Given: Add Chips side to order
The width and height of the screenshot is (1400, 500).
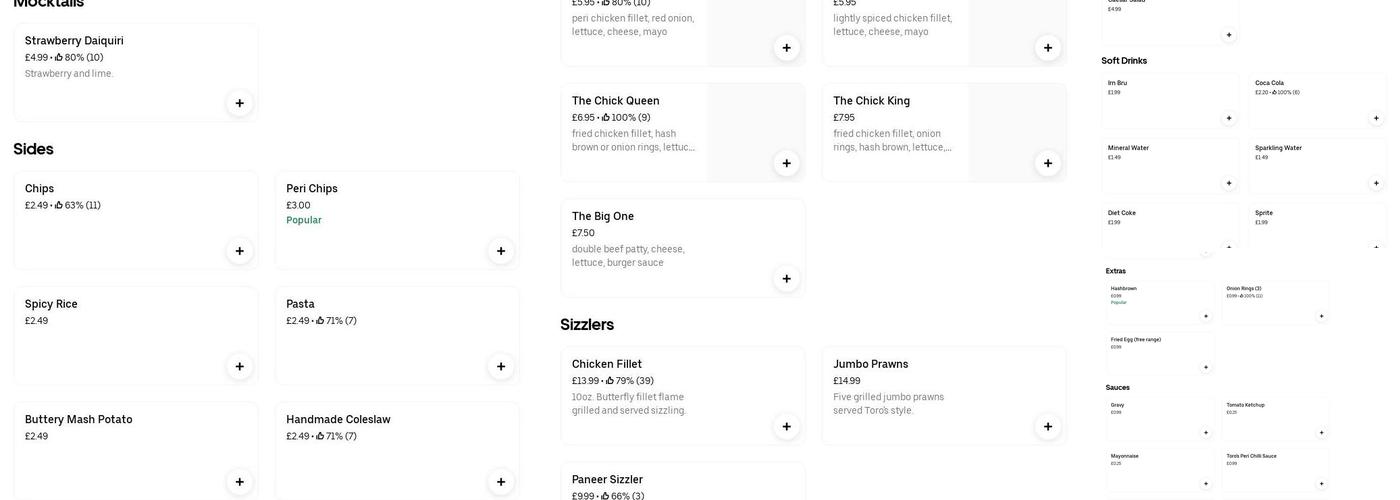Looking at the screenshot, I should pos(240,251).
